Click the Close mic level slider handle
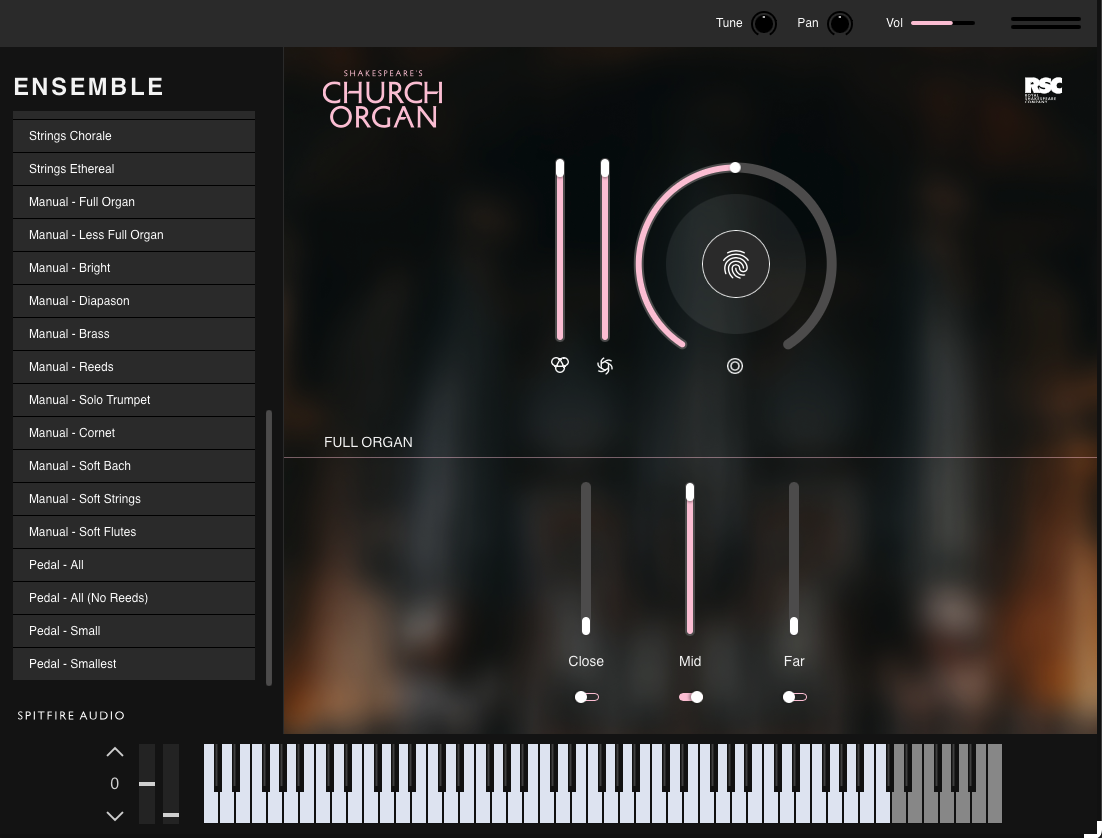 coord(586,626)
